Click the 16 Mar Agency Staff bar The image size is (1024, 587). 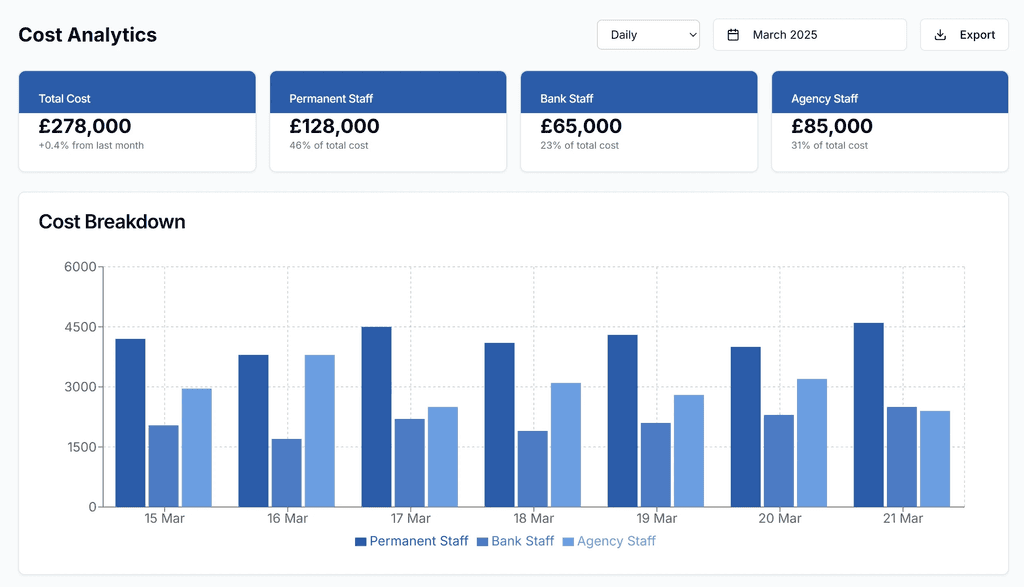pyautogui.click(x=319, y=431)
